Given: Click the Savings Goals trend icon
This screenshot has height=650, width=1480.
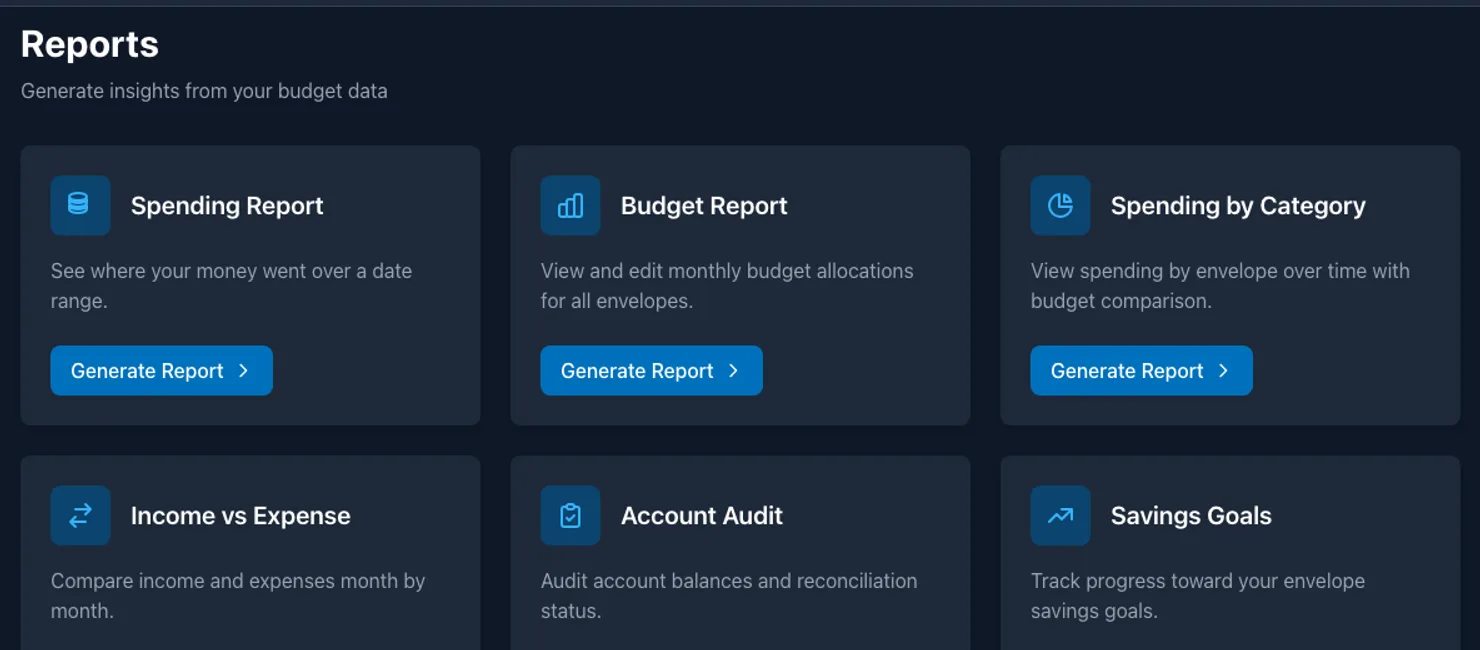Looking at the screenshot, I should (1060, 515).
